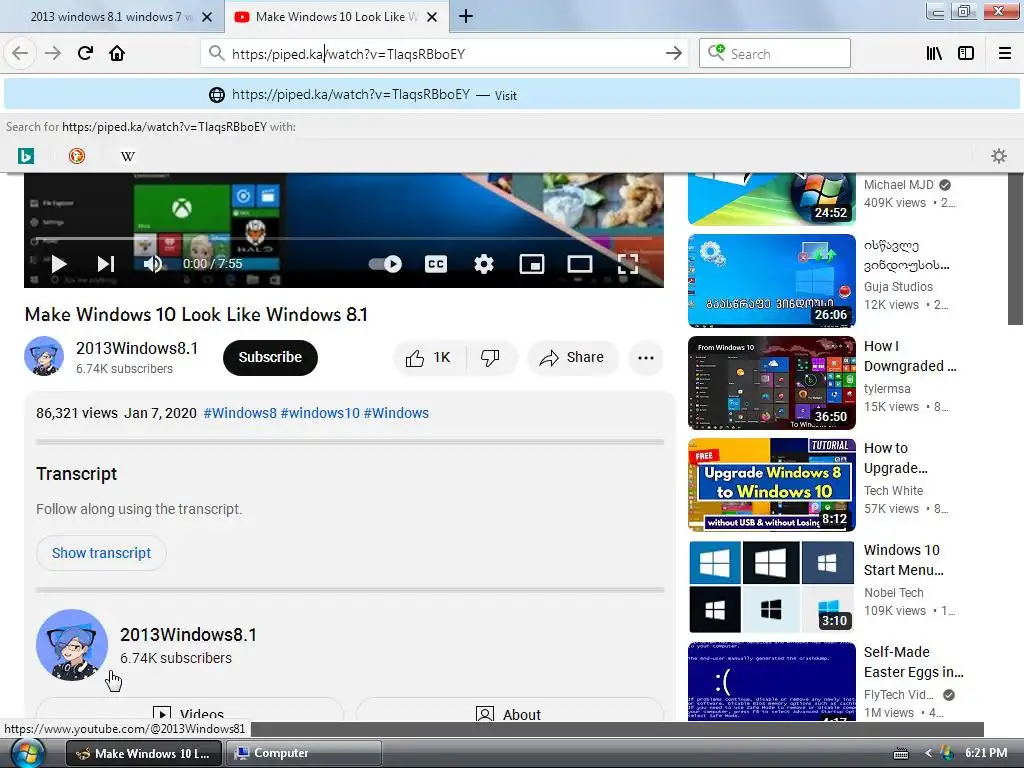
Task: Close the Make Windows 10 tab
Action: (432, 17)
